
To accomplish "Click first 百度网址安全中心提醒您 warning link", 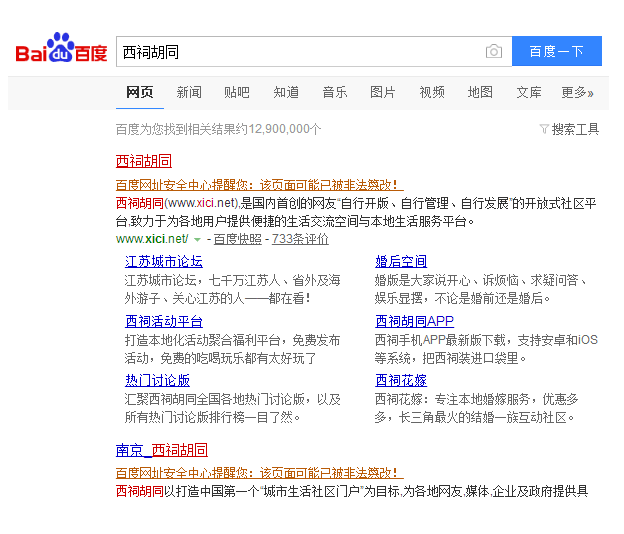I will pos(259,185).
